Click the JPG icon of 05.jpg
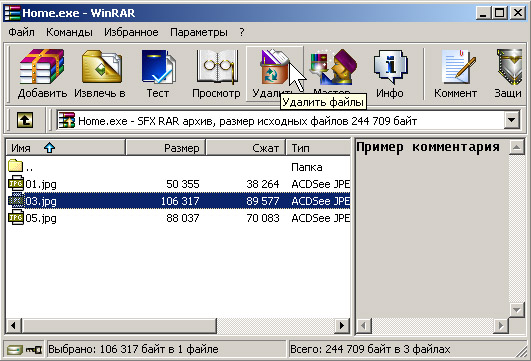Screen dimensions: 531x361 tap(16, 218)
